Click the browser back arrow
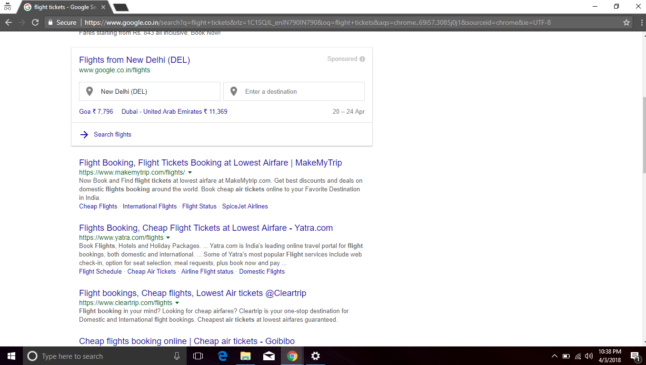The width and height of the screenshot is (646, 365). click(8, 23)
